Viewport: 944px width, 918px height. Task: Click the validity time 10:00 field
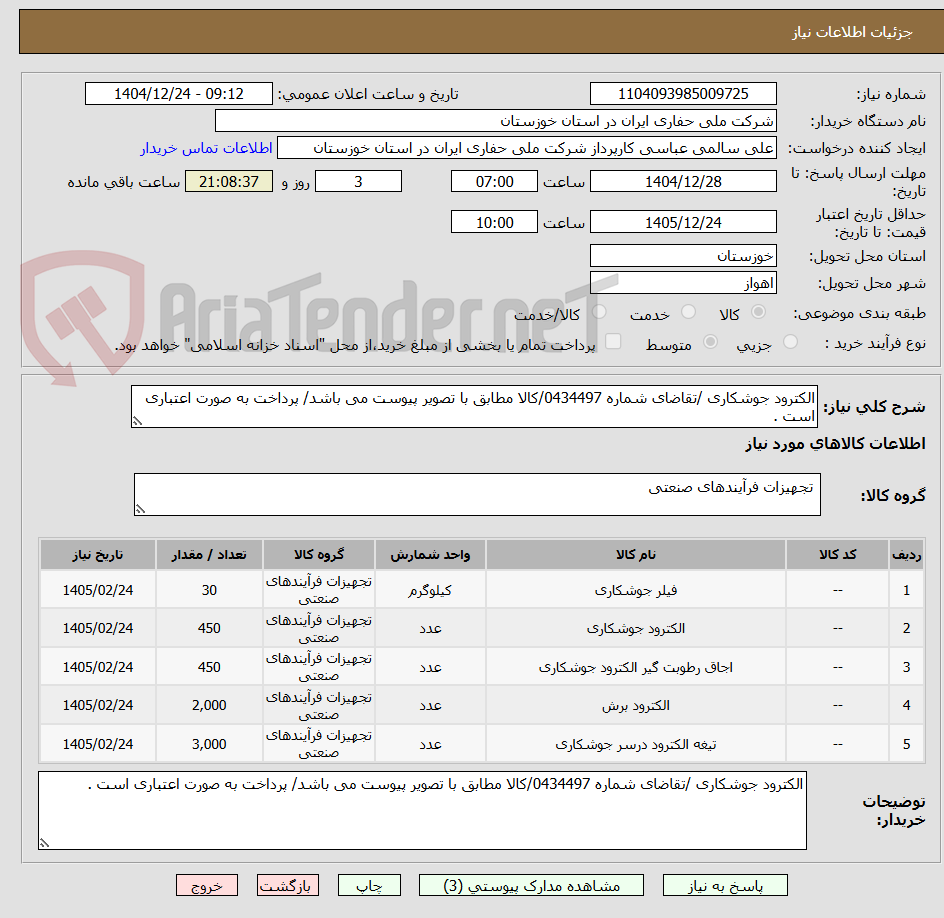point(494,222)
